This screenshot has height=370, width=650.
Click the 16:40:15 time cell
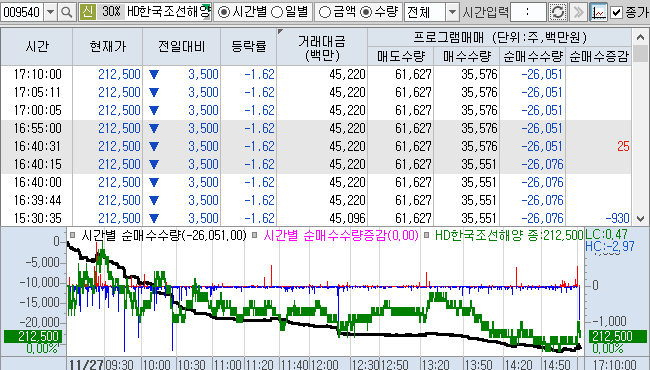pyautogui.click(x=37, y=164)
